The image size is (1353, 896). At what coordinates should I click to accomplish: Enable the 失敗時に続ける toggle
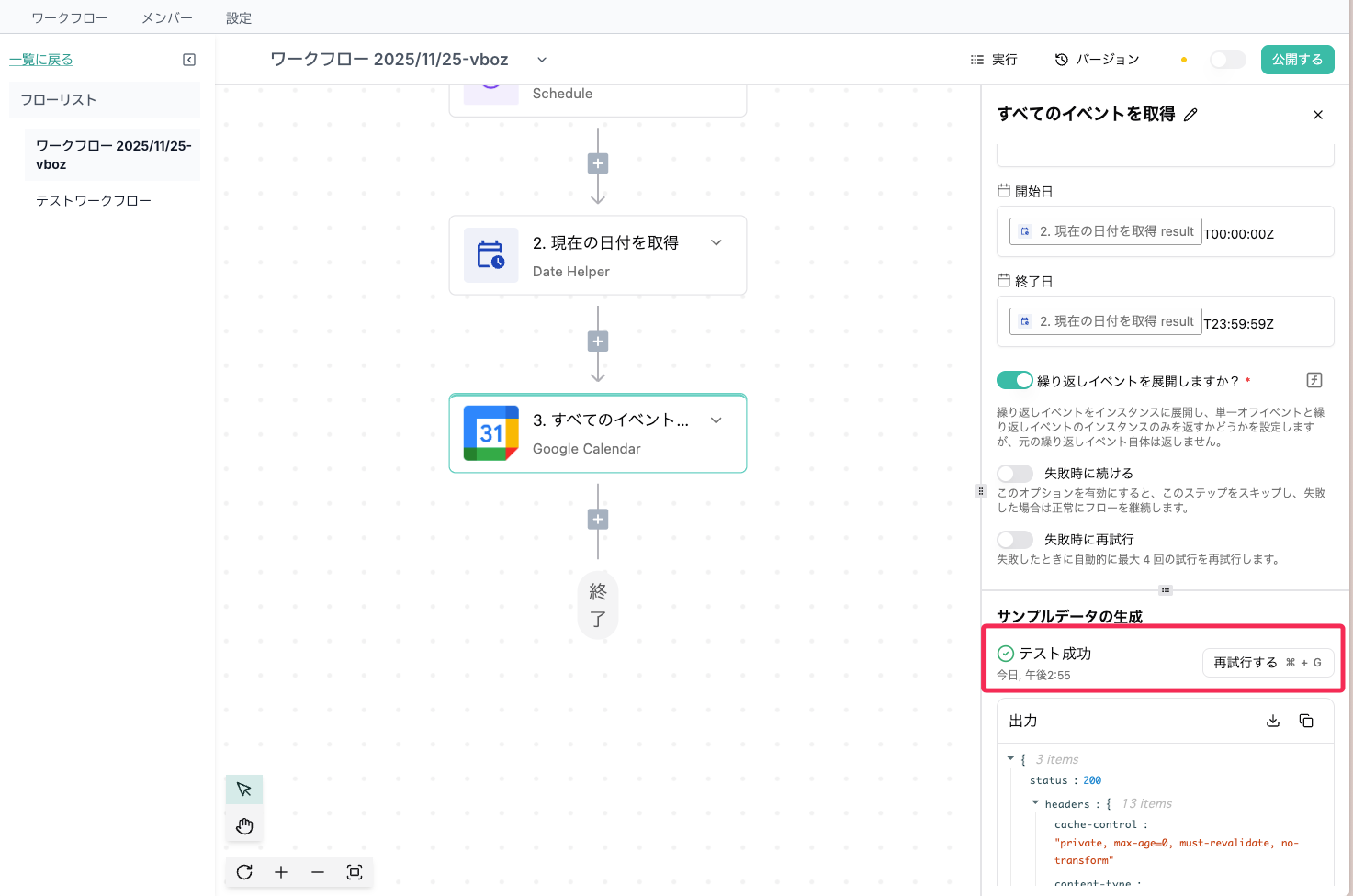1014,474
